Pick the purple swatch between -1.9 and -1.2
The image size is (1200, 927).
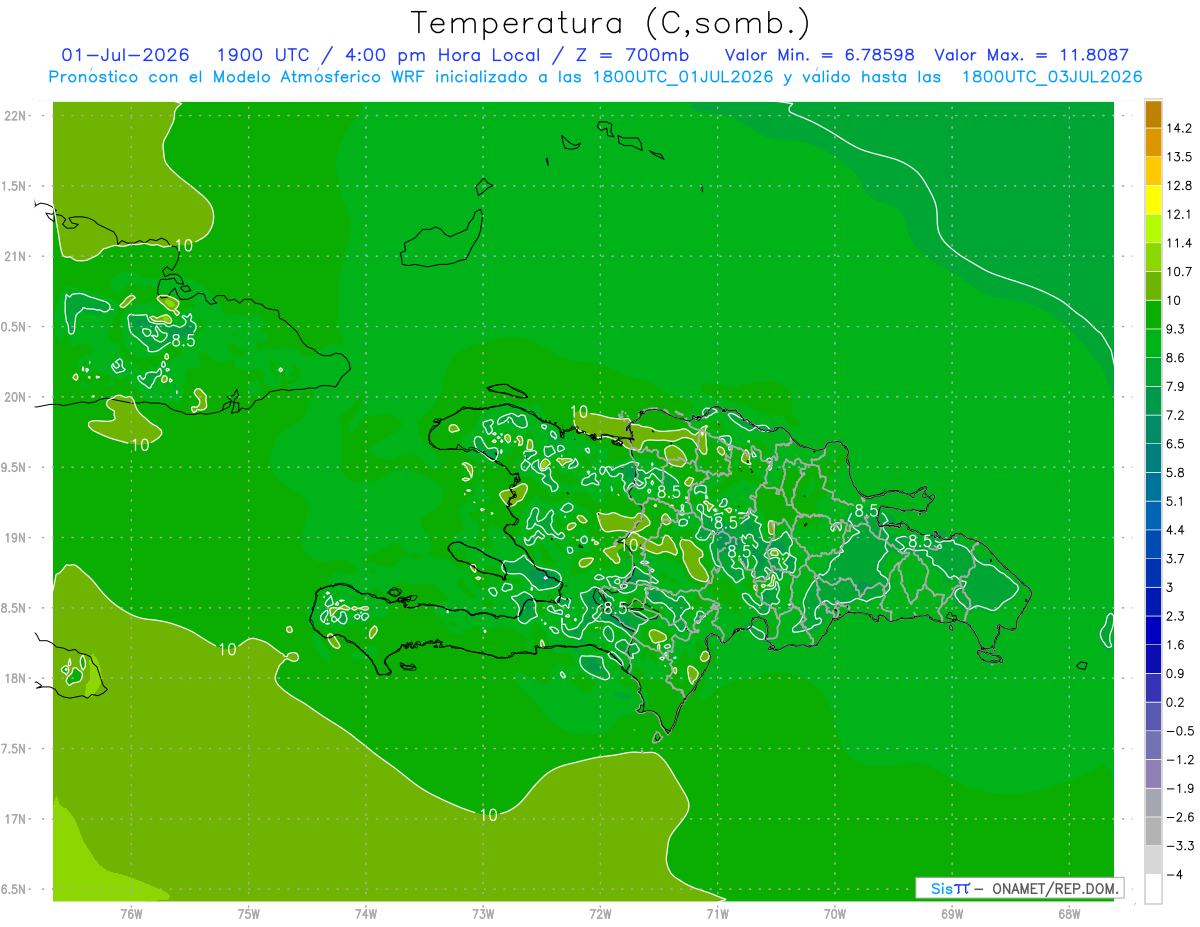point(1153,774)
